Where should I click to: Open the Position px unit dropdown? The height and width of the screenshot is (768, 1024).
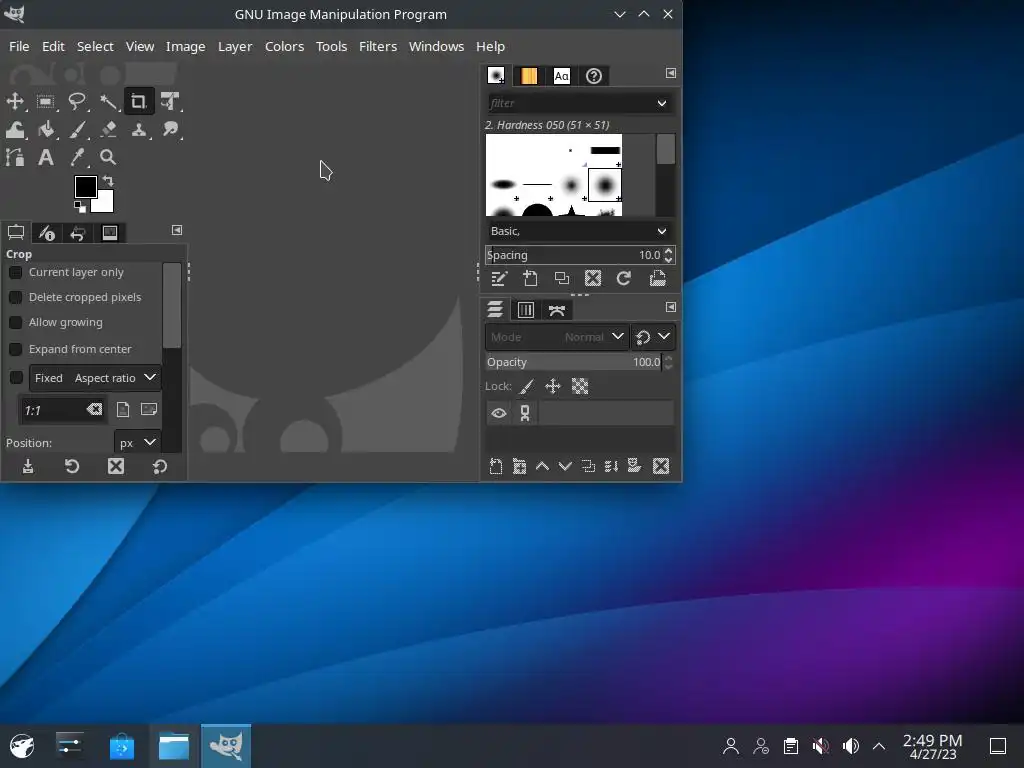click(x=137, y=443)
